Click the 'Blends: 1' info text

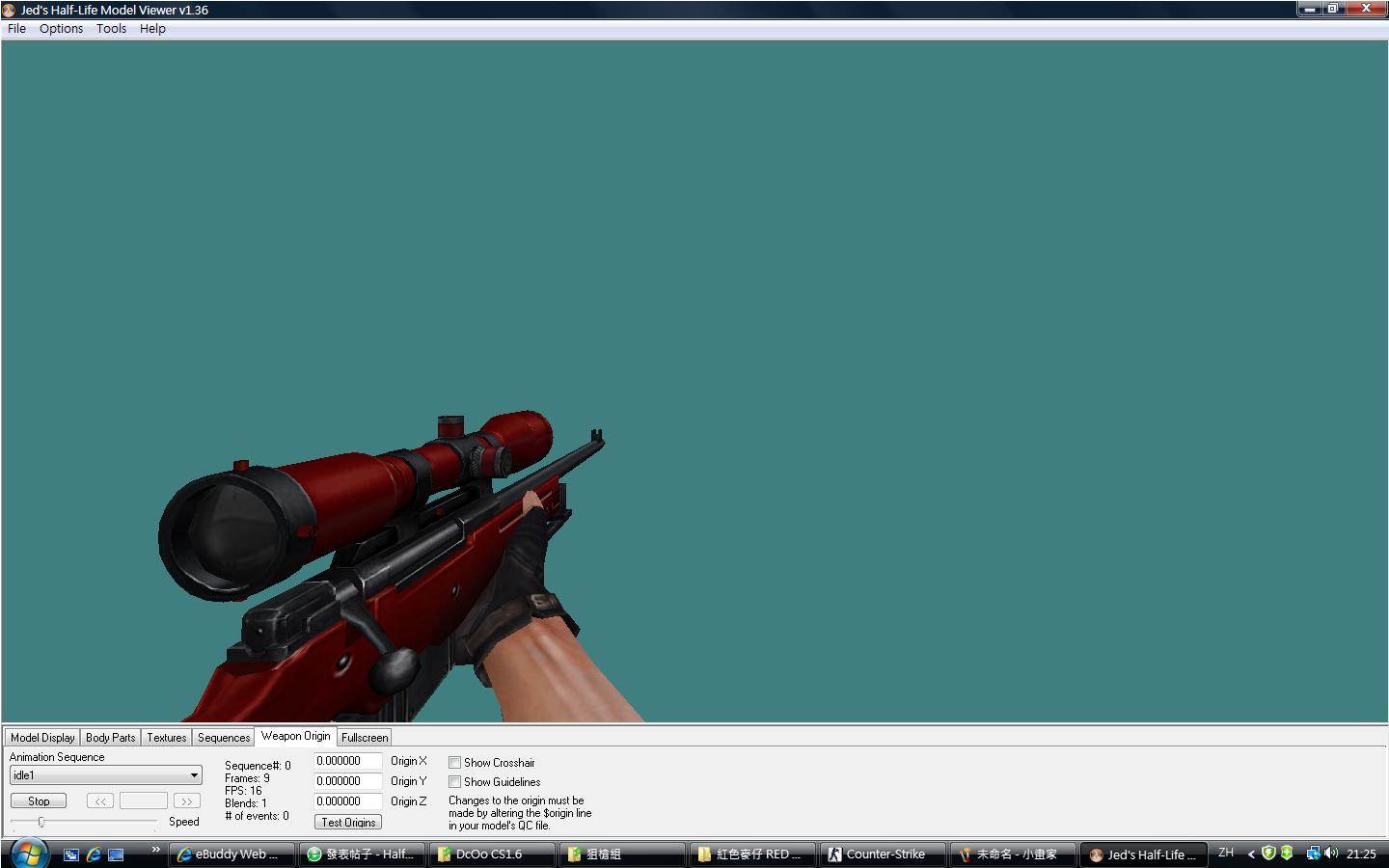246,803
